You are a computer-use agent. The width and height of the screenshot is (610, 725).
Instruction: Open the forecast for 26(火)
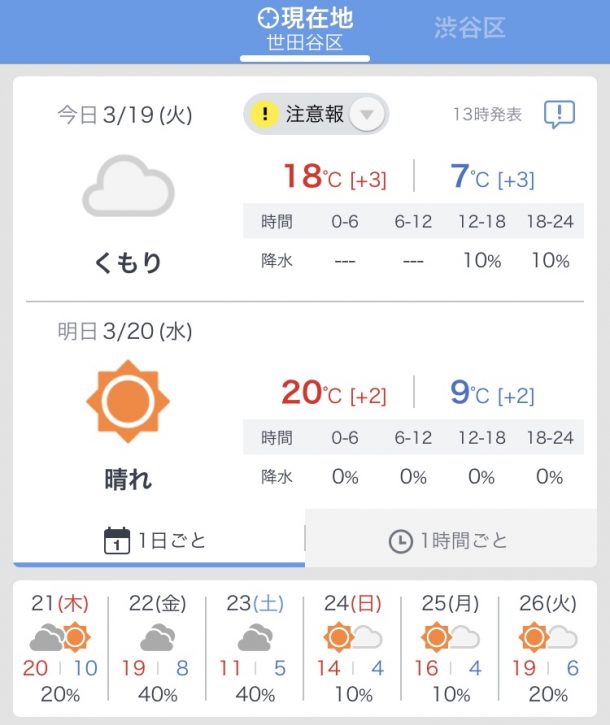[x=548, y=648]
